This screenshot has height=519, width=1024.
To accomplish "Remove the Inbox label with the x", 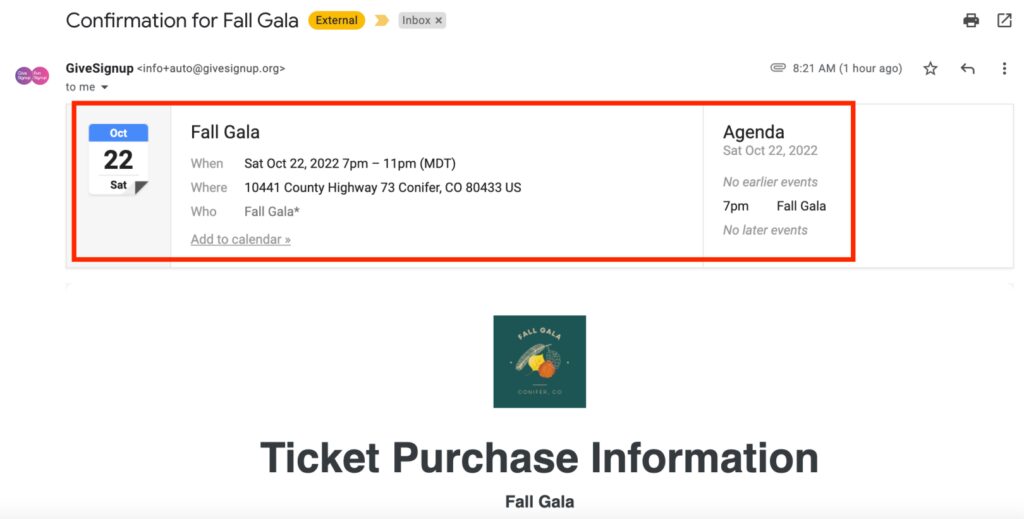I will click(439, 20).
